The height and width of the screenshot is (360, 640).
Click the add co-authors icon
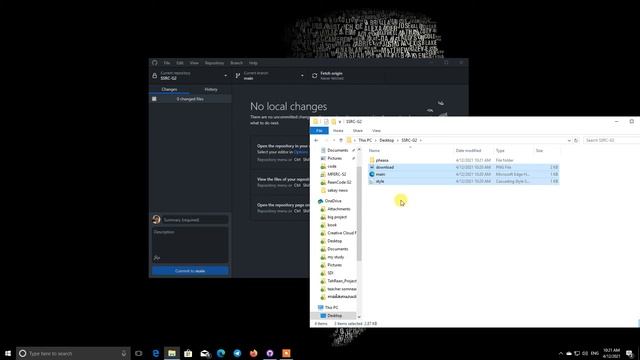[157, 258]
